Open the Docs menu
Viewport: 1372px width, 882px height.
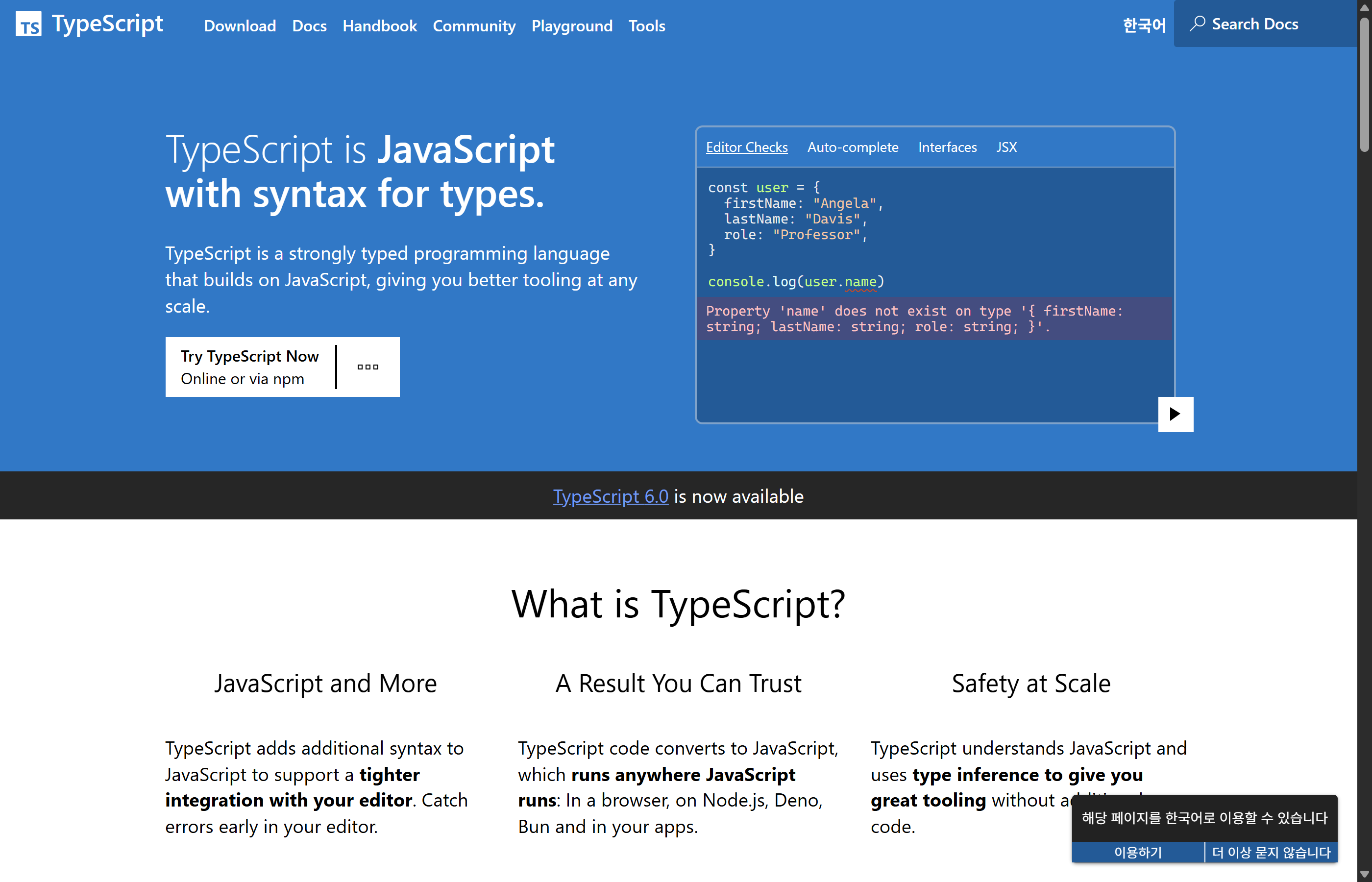pyautogui.click(x=309, y=26)
